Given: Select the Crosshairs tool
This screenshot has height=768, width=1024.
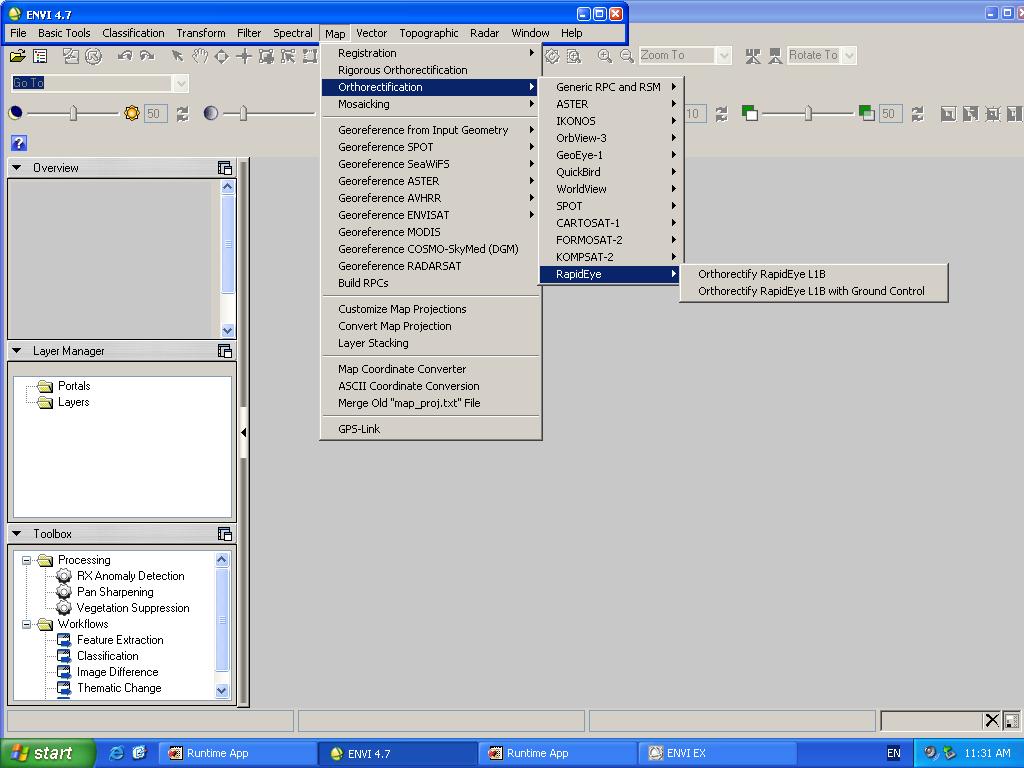Looking at the screenshot, I should (x=244, y=57).
